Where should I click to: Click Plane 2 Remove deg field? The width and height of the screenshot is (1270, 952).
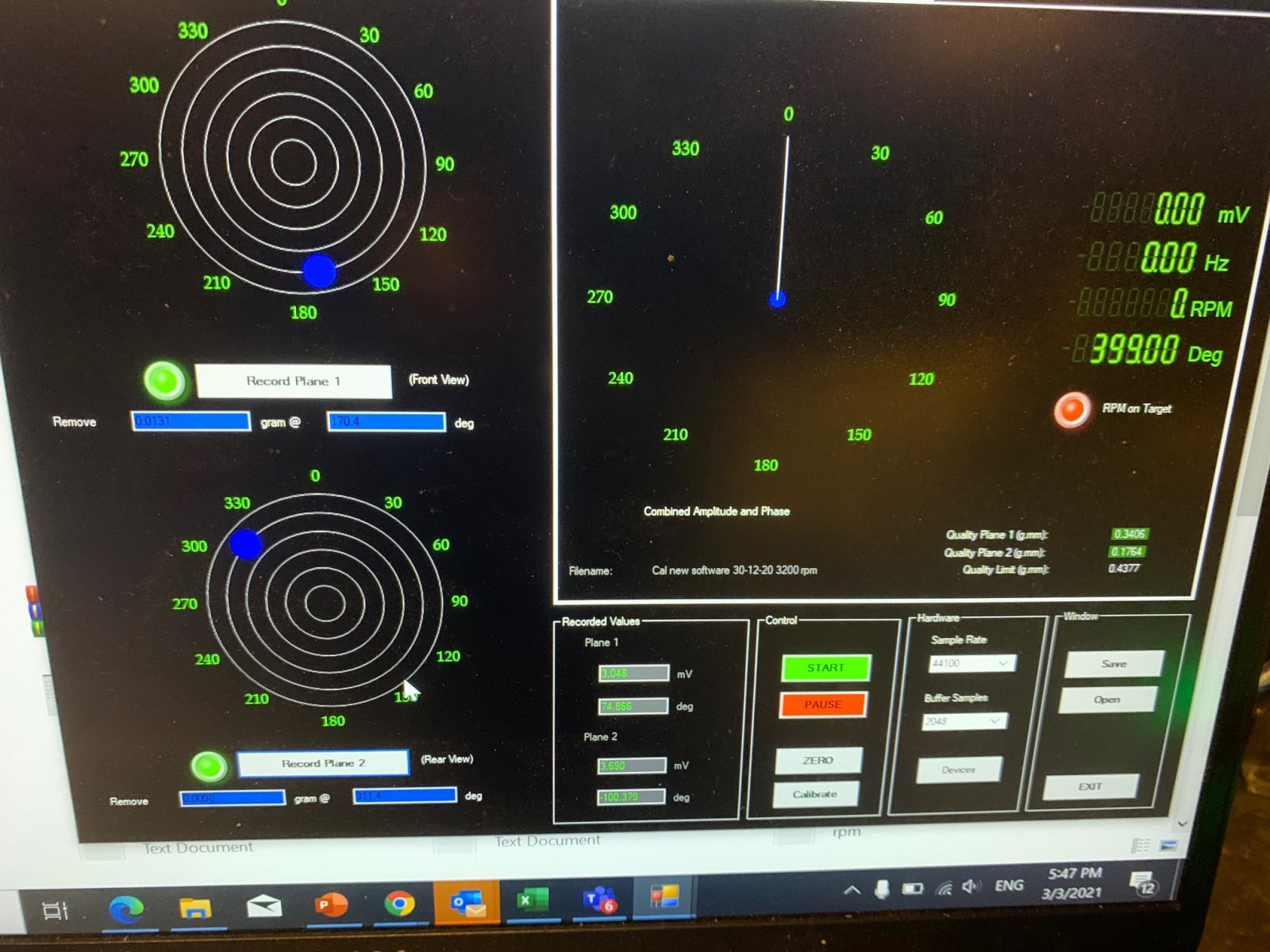tap(405, 796)
